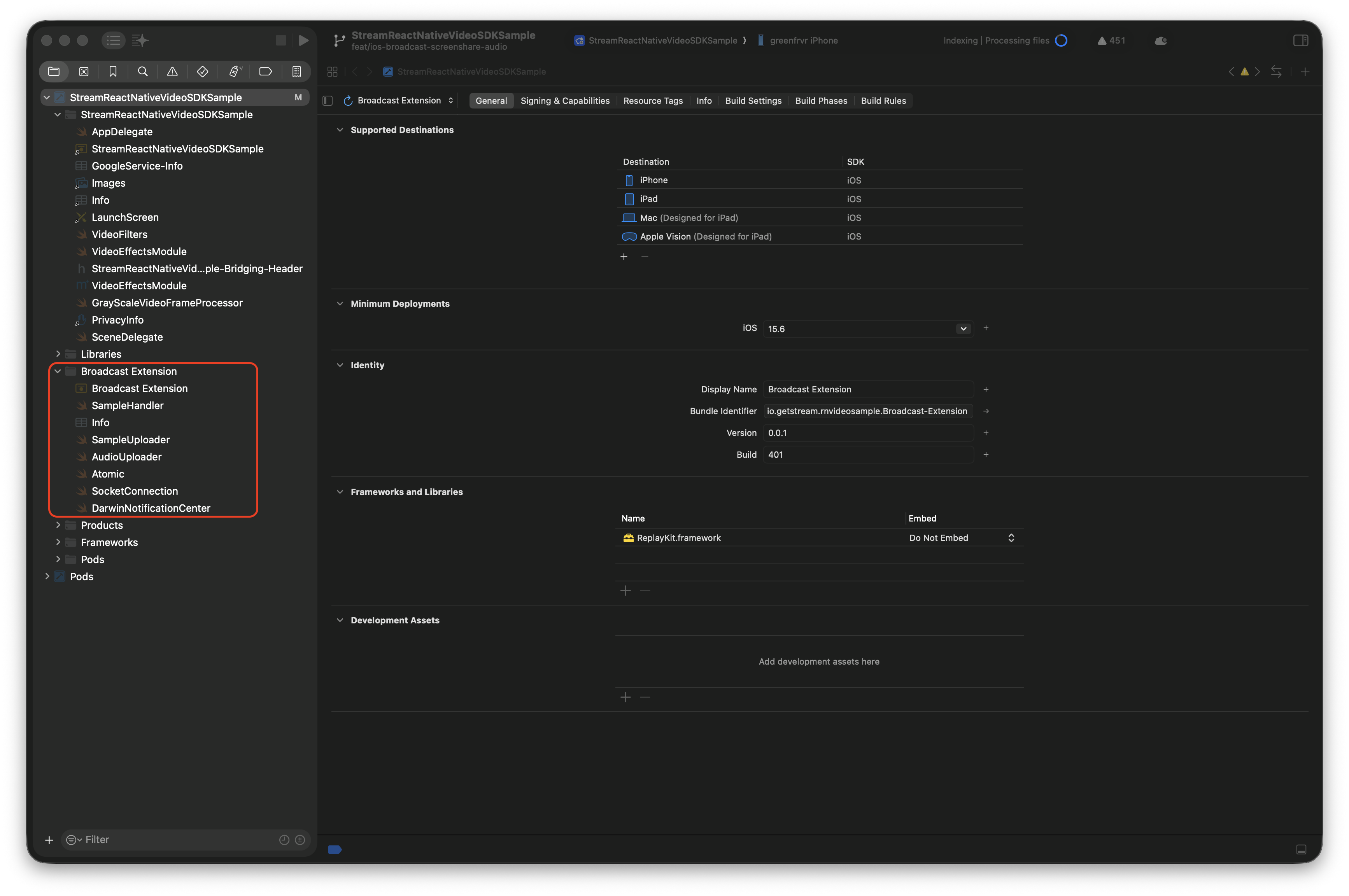Switch to the General tab

[x=491, y=101]
